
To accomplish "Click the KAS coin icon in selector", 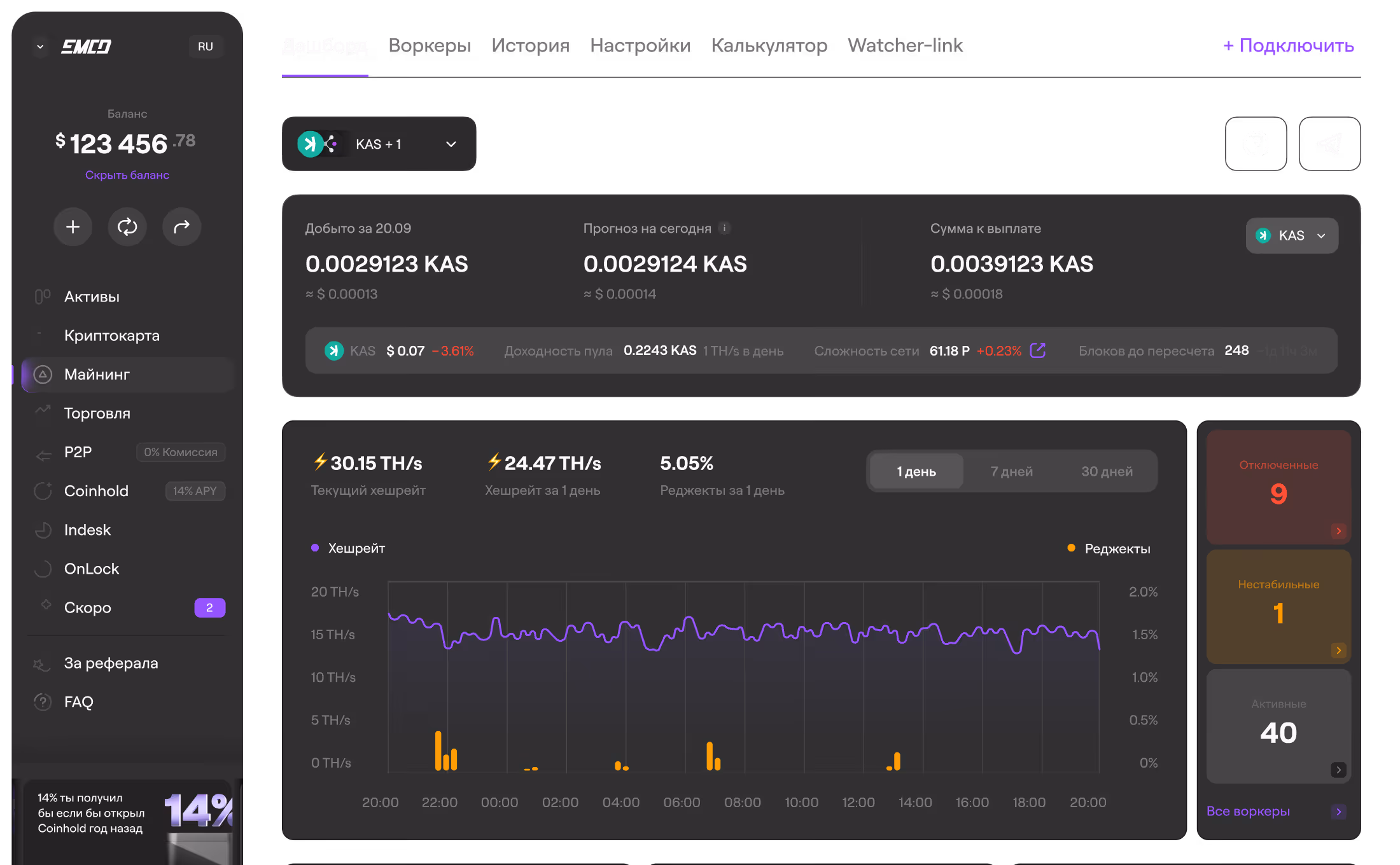I will (310, 144).
